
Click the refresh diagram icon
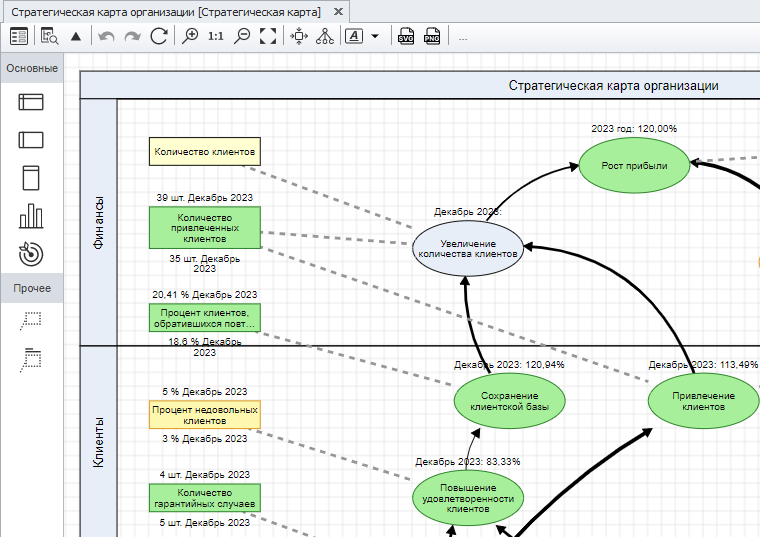(x=158, y=36)
